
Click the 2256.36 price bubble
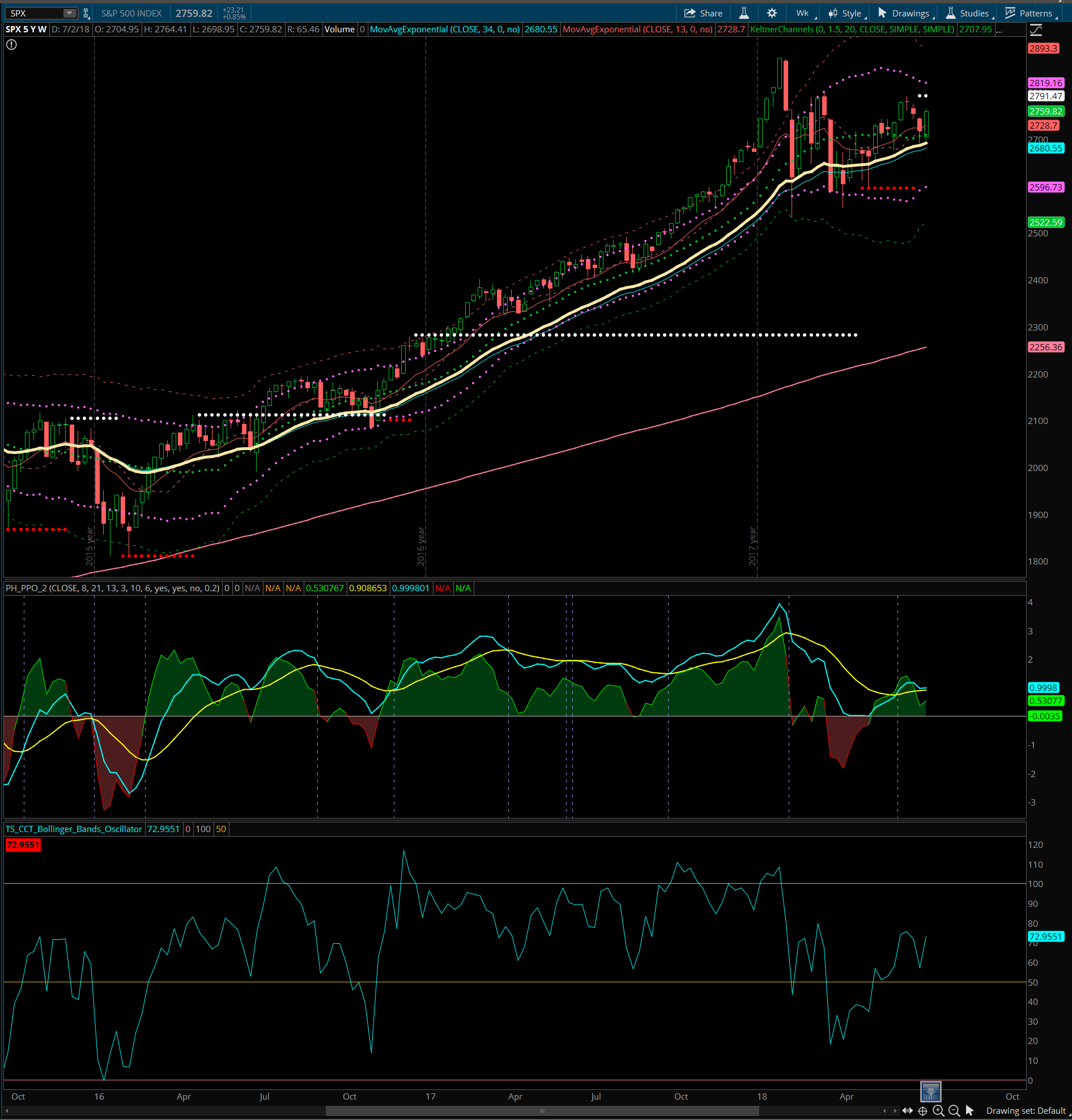1046,347
